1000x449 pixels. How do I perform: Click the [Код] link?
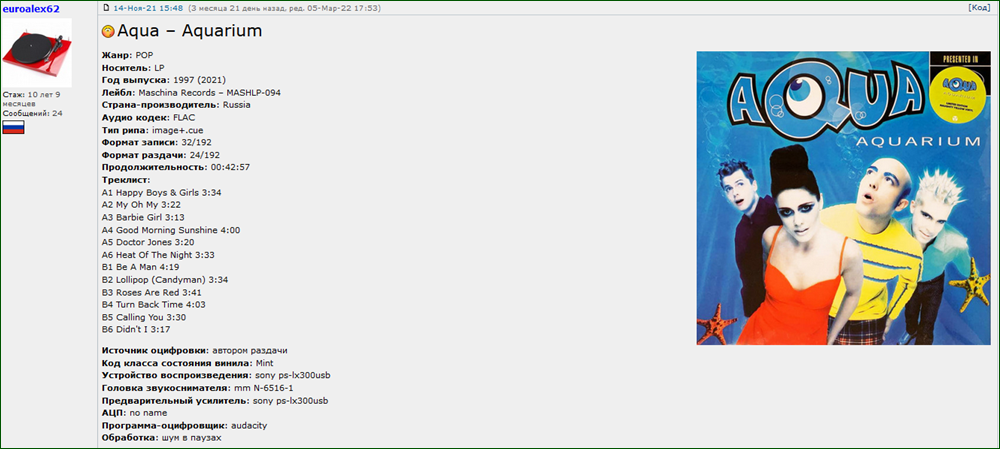(979, 8)
